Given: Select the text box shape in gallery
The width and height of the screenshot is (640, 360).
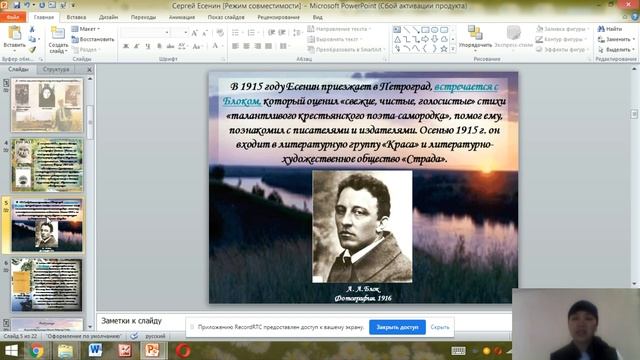Looking at the screenshot, I should click(397, 30).
